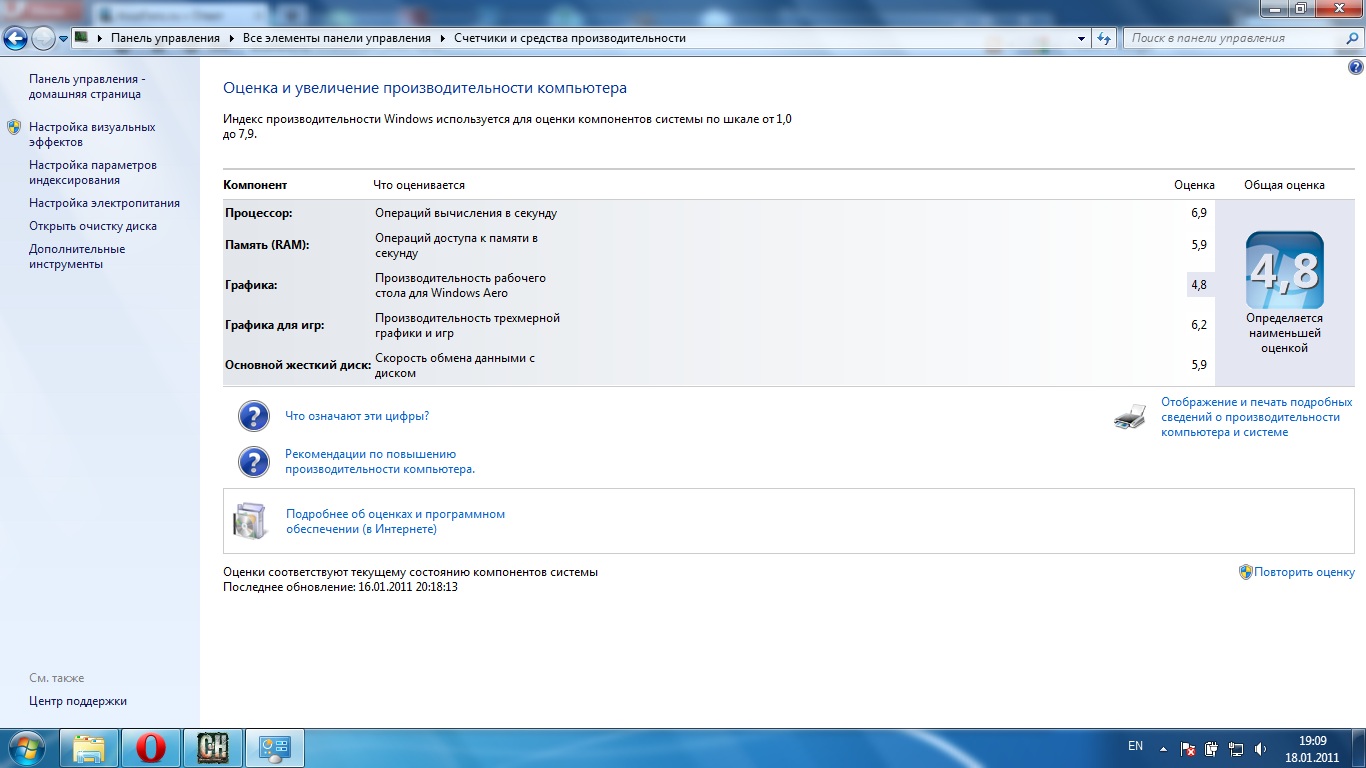Switch to the Control Panel taskbar button
The height and width of the screenshot is (768, 1366).
coord(275,748)
